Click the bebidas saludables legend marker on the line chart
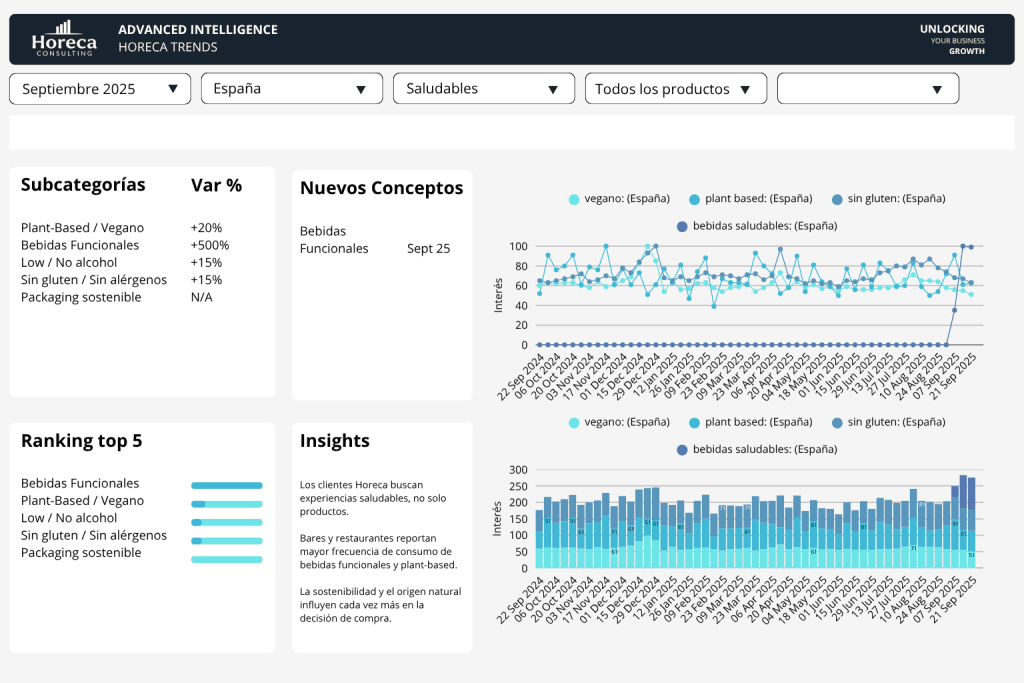This screenshot has height=683, width=1024. click(x=683, y=225)
